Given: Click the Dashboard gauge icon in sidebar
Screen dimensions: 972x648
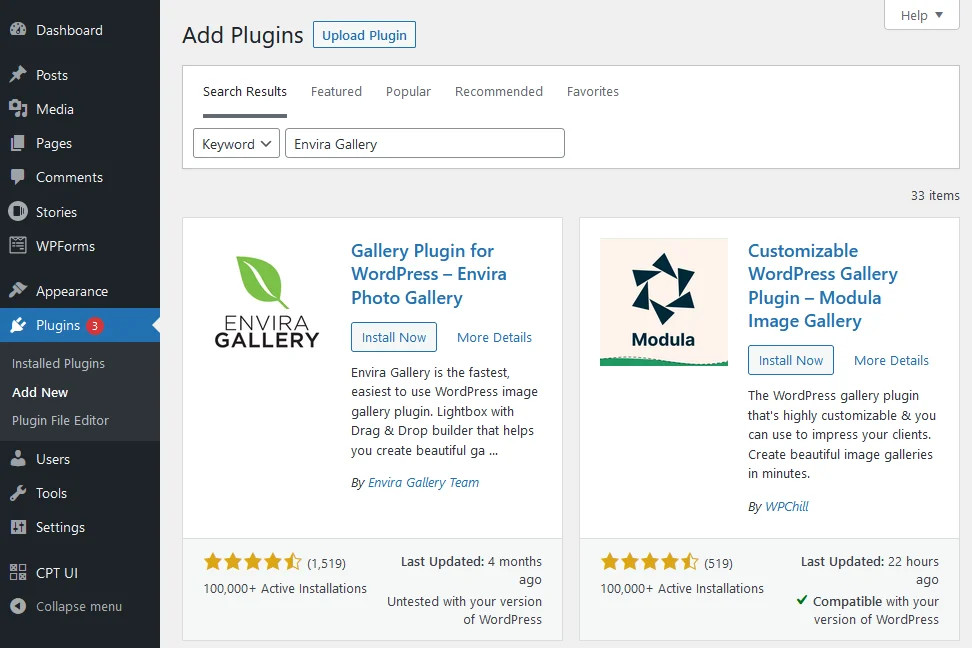Looking at the screenshot, I should tap(18, 30).
